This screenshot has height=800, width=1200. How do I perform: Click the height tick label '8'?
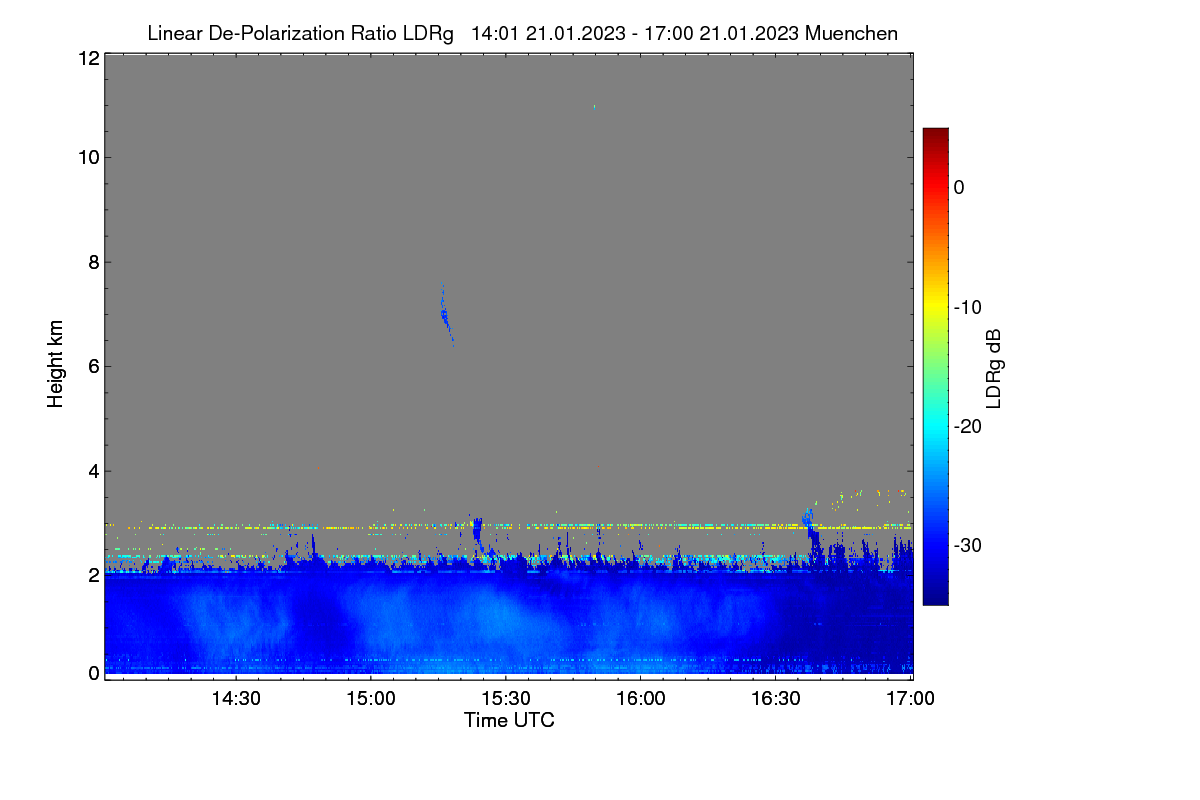click(x=93, y=262)
